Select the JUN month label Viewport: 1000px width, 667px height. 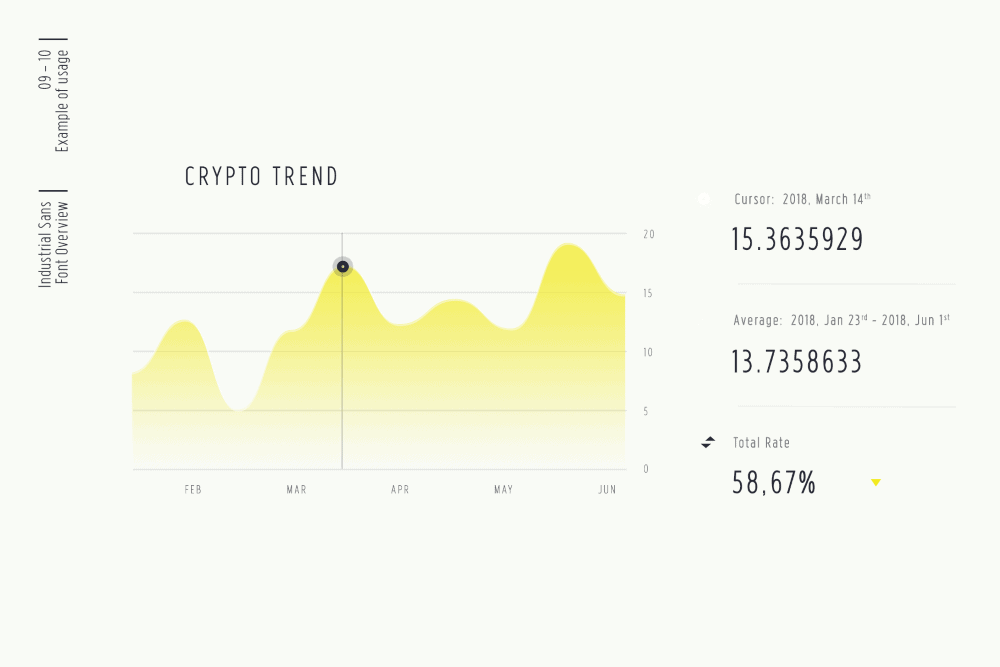[x=607, y=490]
